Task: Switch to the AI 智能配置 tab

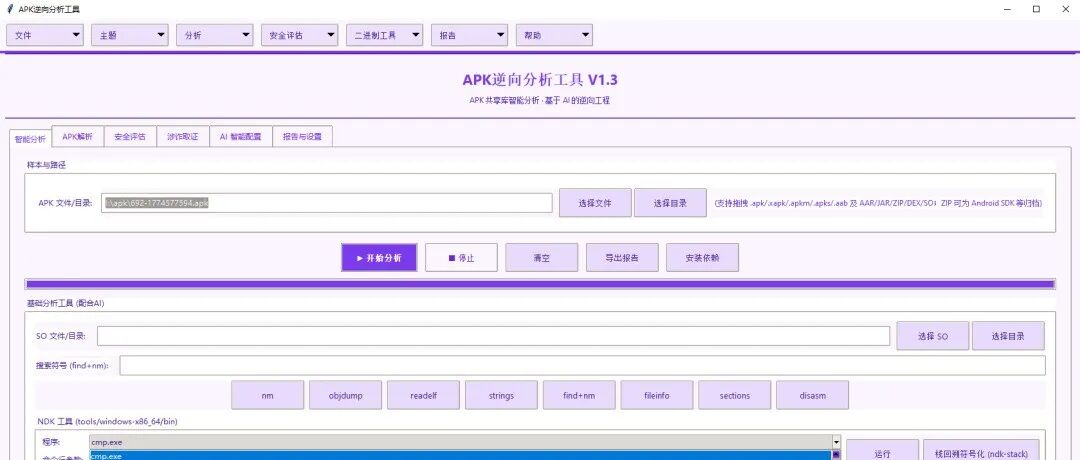Action: pyautogui.click(x=241, y=136)
